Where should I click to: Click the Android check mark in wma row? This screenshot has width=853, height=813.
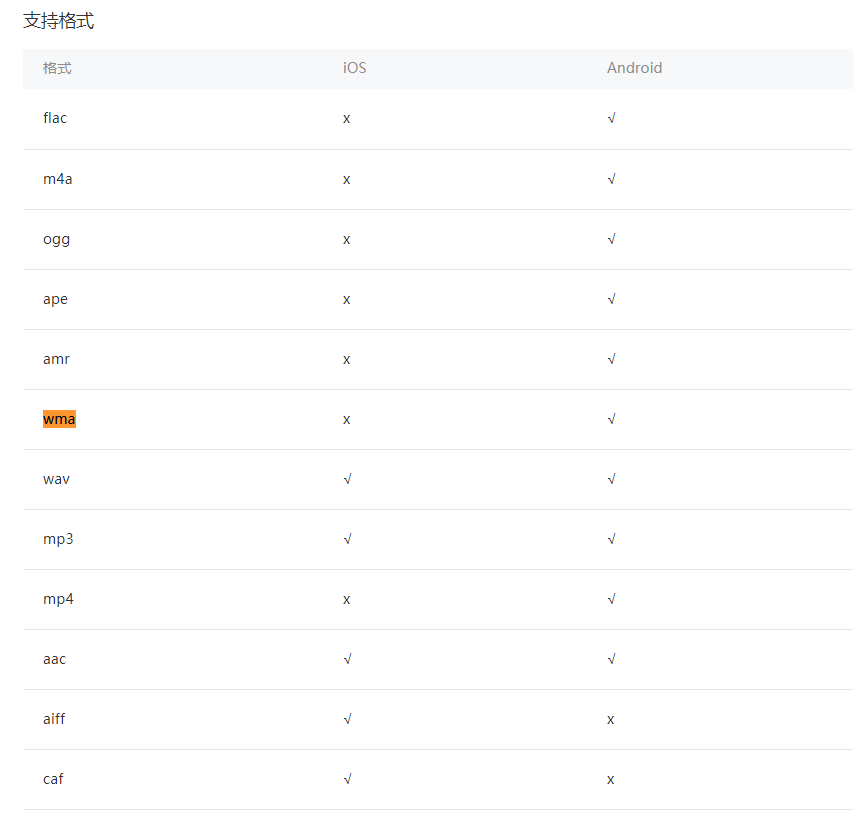click(611, 419)
